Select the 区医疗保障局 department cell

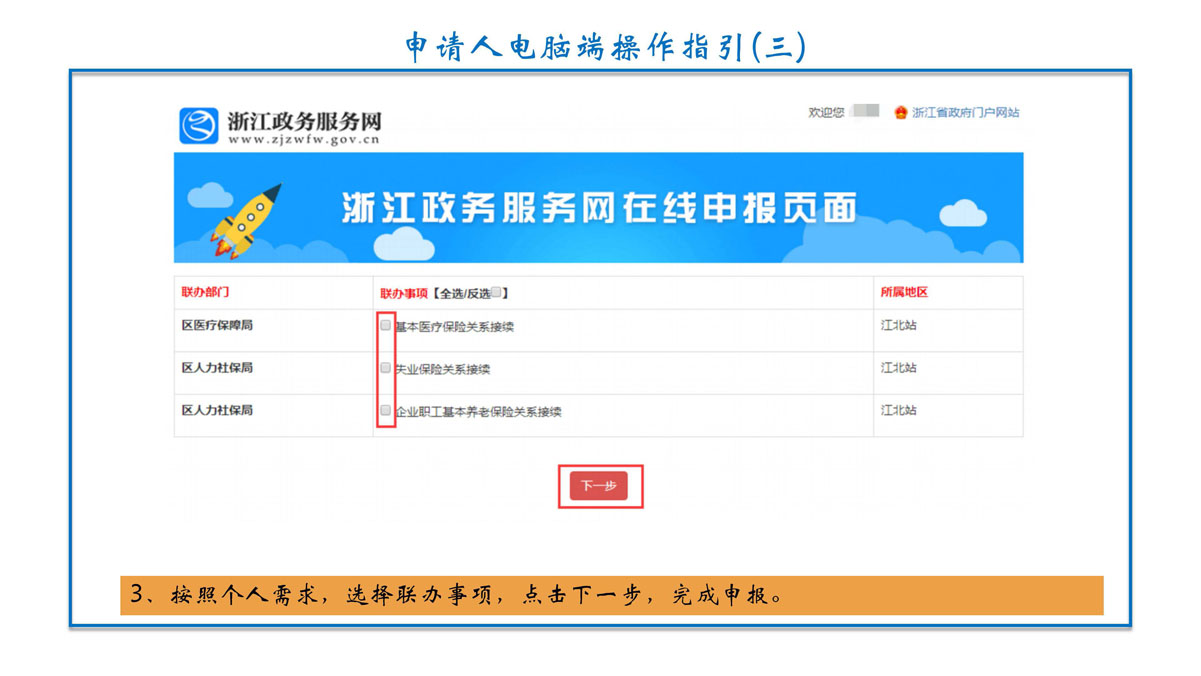217,325
